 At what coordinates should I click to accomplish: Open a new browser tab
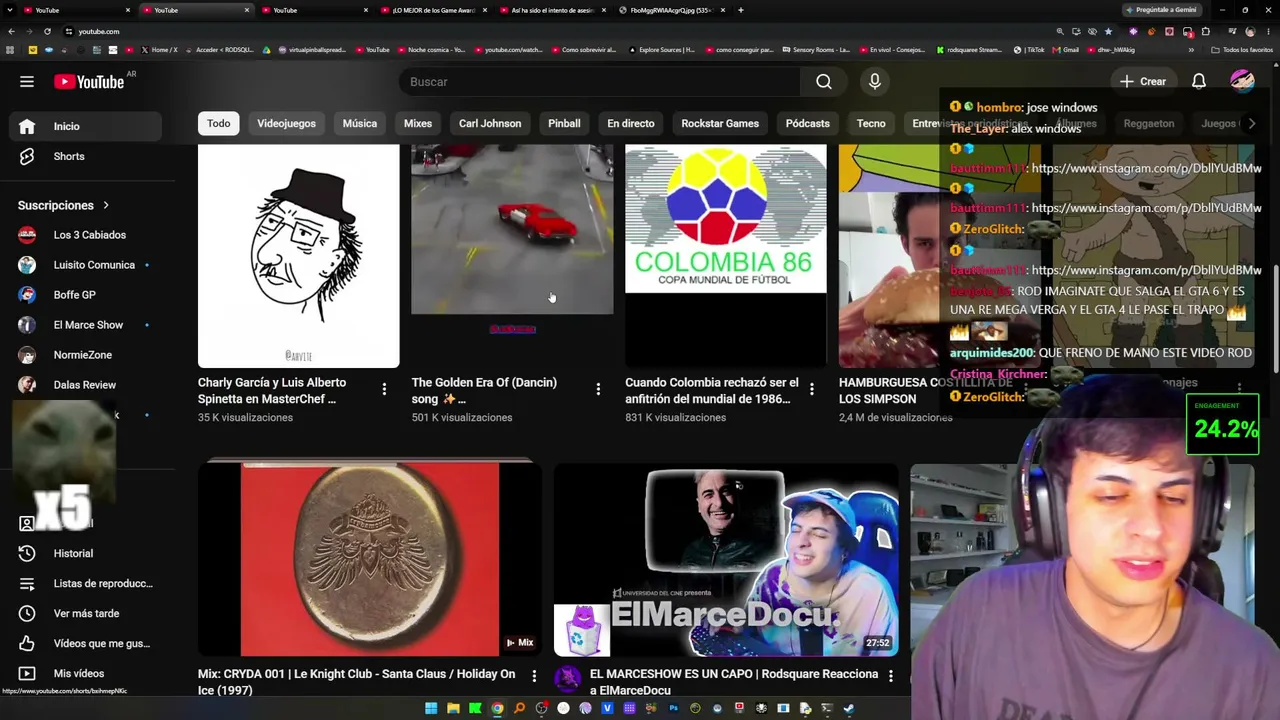point(740,10)
